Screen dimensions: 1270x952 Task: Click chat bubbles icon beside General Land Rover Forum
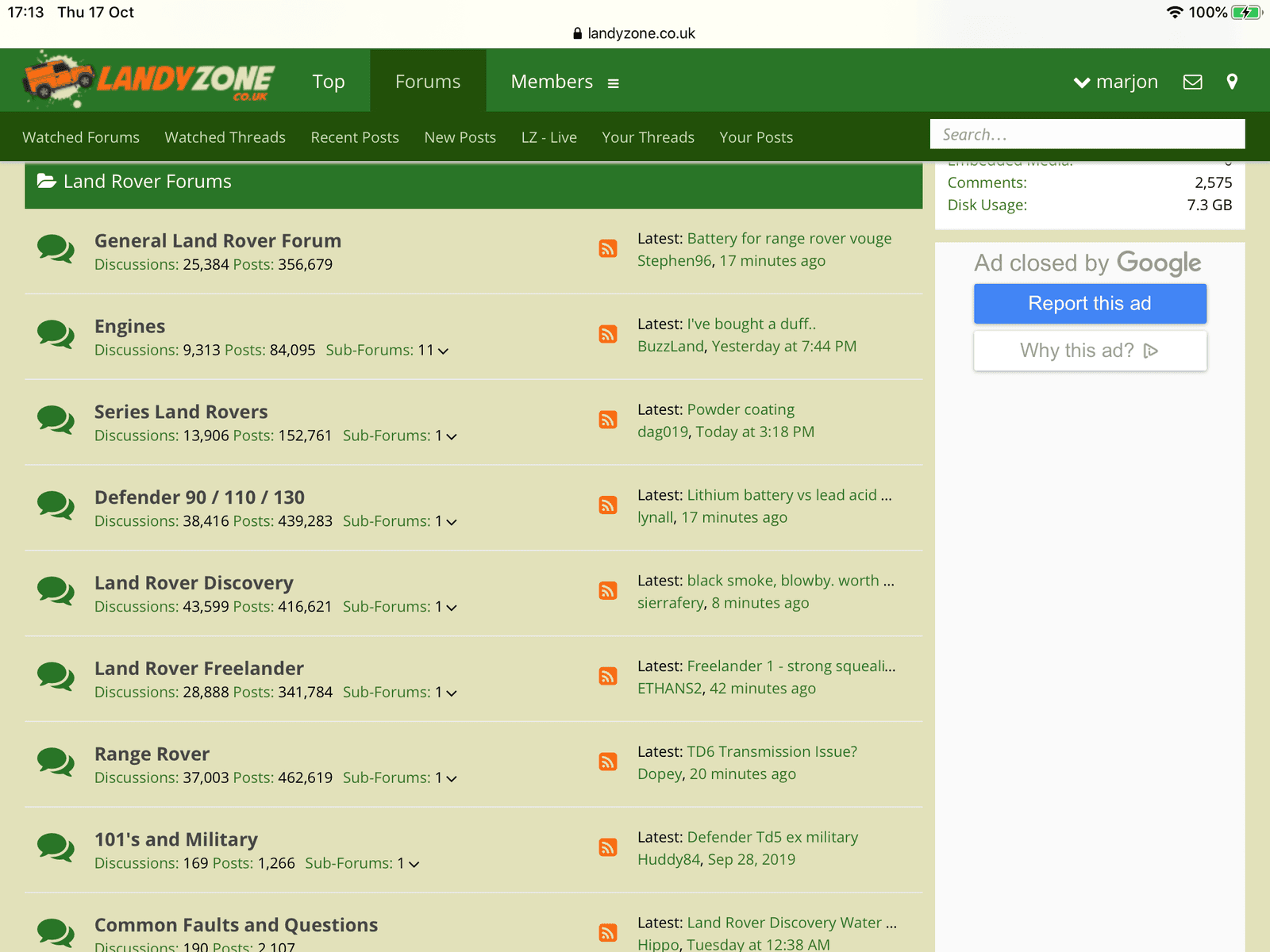pyautogui.click(x=56, y=249)
